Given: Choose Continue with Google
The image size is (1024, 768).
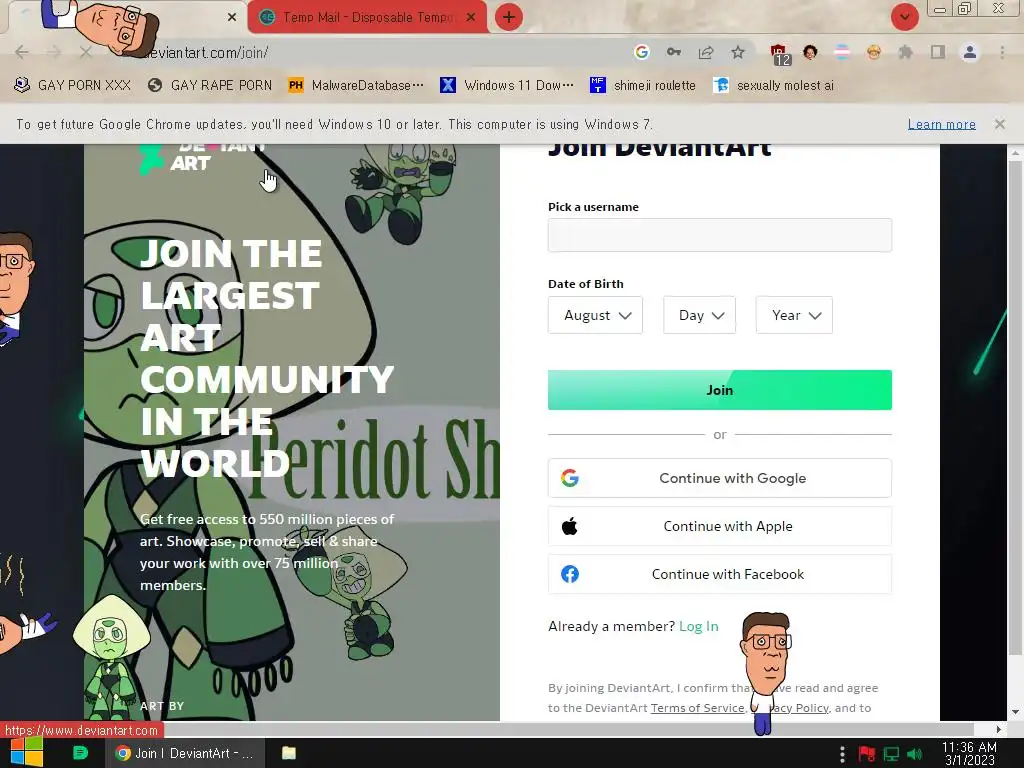Looking at the screenshot, I should (720, 478).
